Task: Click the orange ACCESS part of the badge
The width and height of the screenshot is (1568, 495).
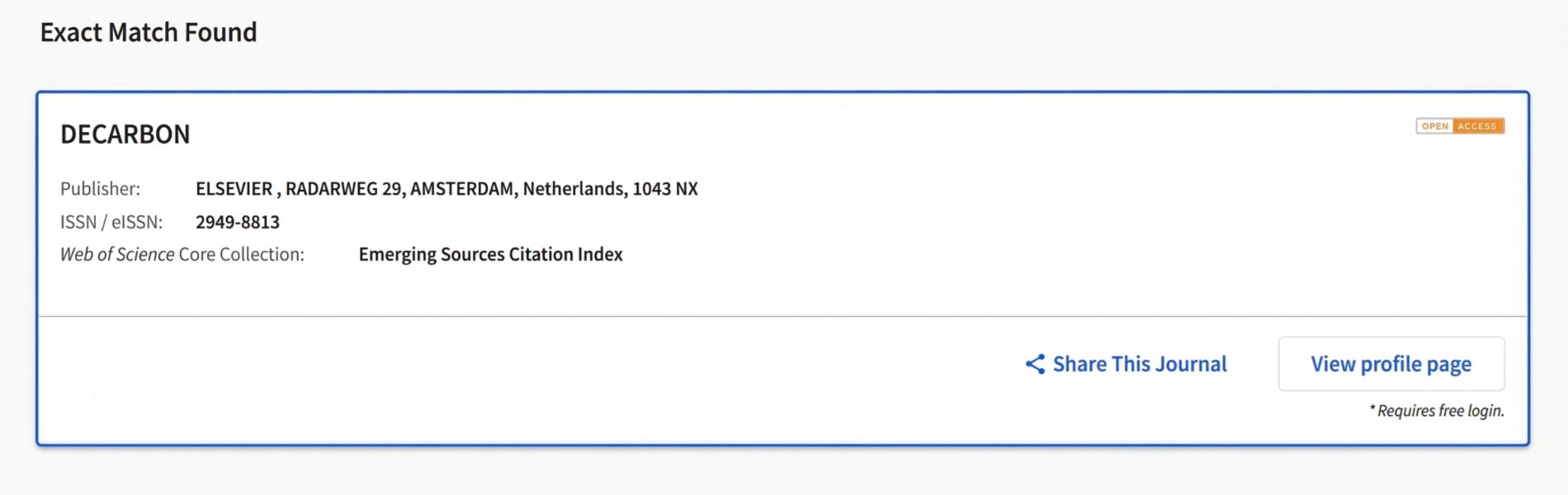Action: coord(1477,126)
